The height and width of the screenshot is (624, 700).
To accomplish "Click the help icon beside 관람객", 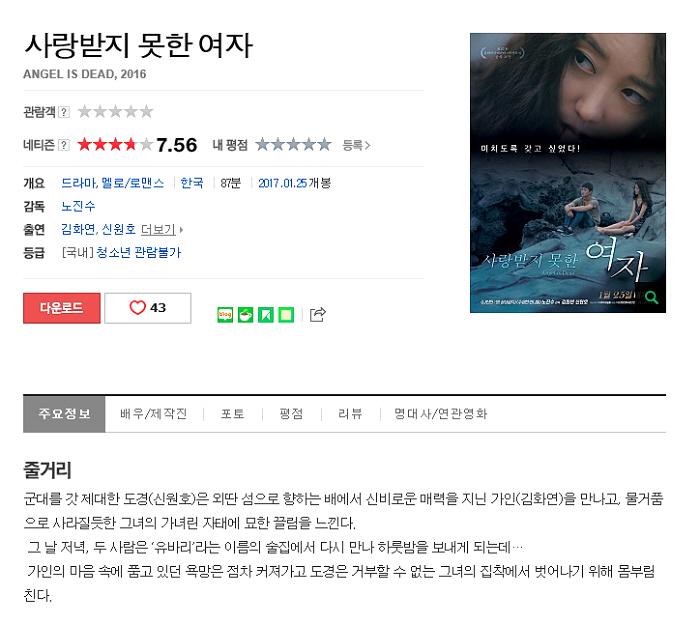I will 64,112.
